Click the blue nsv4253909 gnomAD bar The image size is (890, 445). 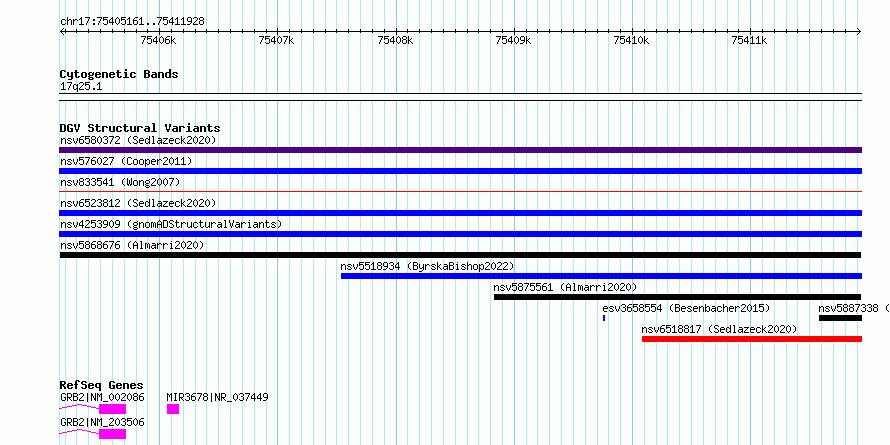point(460,234)
